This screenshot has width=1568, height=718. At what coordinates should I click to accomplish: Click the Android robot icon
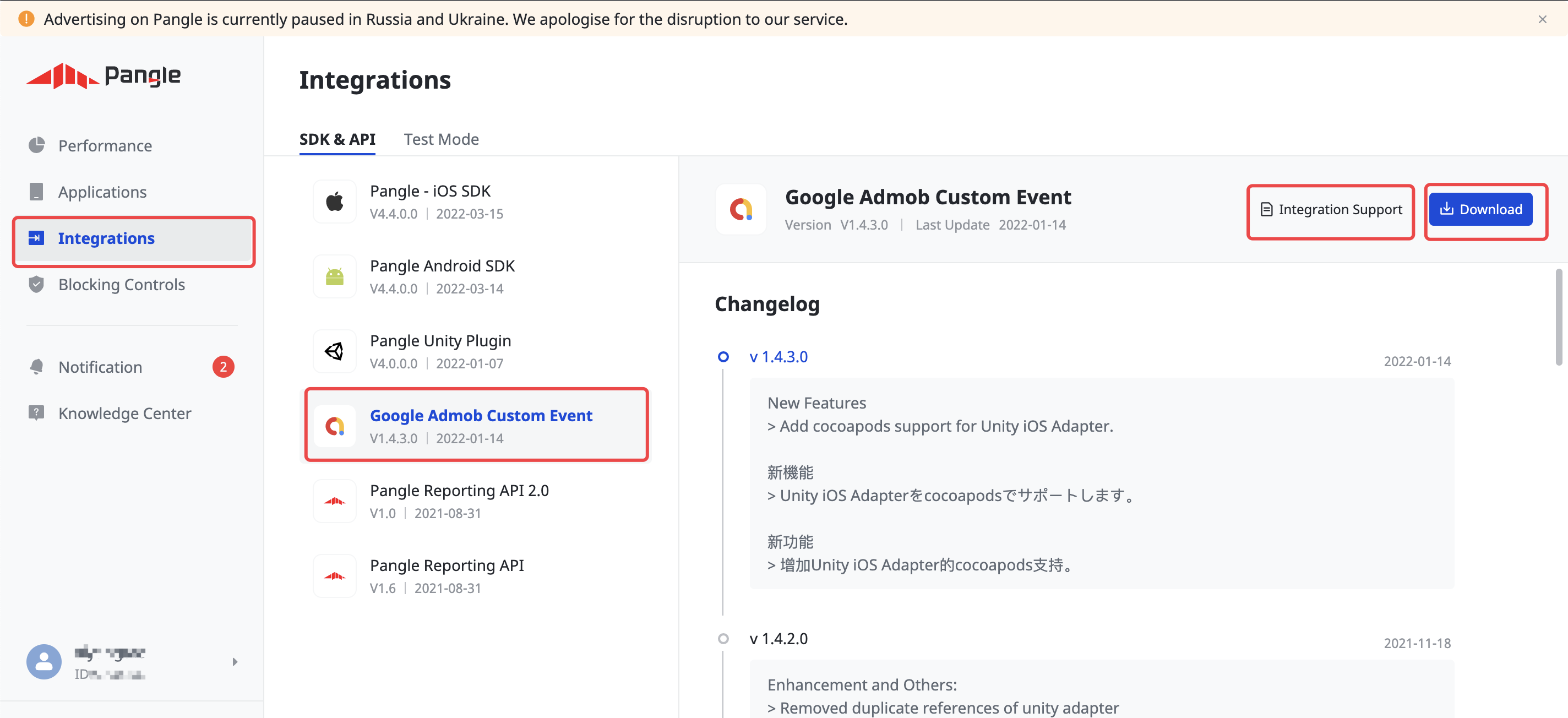pyautogui.click(x=334, y=276)
